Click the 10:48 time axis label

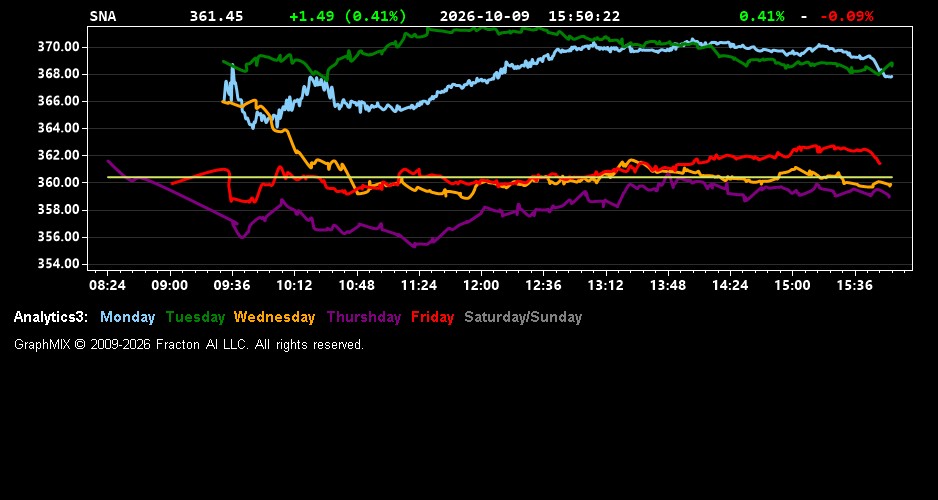pos(357,285)
